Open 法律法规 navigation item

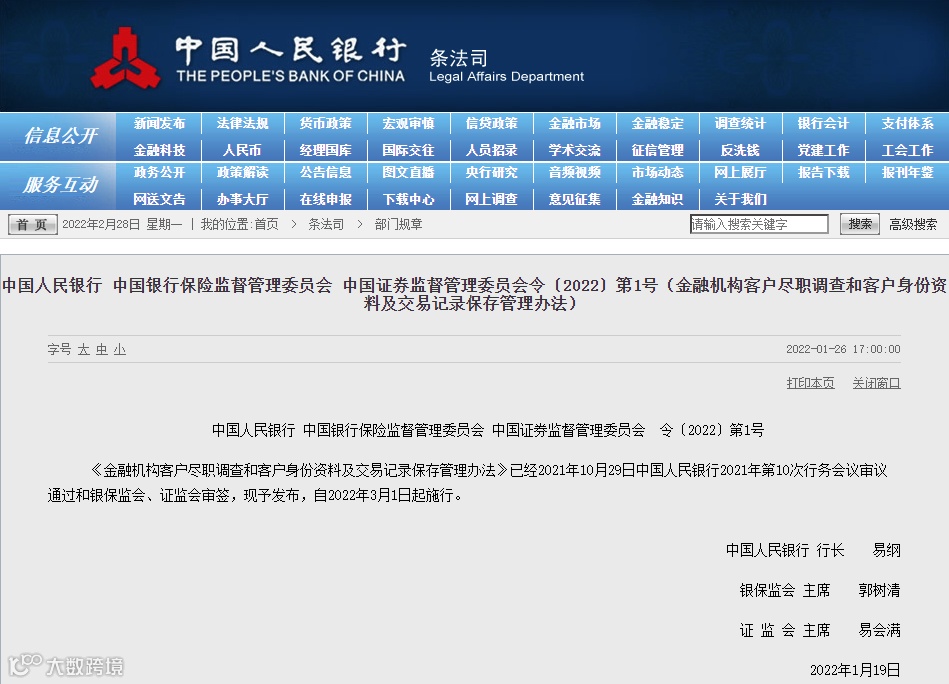[x=242, y=123]
